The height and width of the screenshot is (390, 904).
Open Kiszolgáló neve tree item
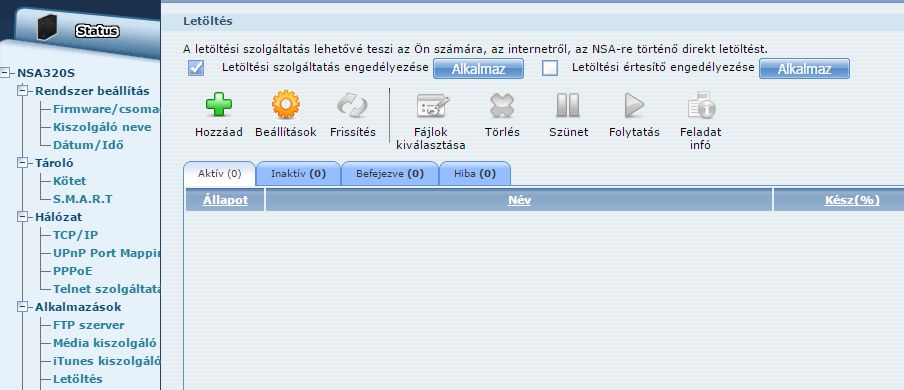tap(102, 127)
